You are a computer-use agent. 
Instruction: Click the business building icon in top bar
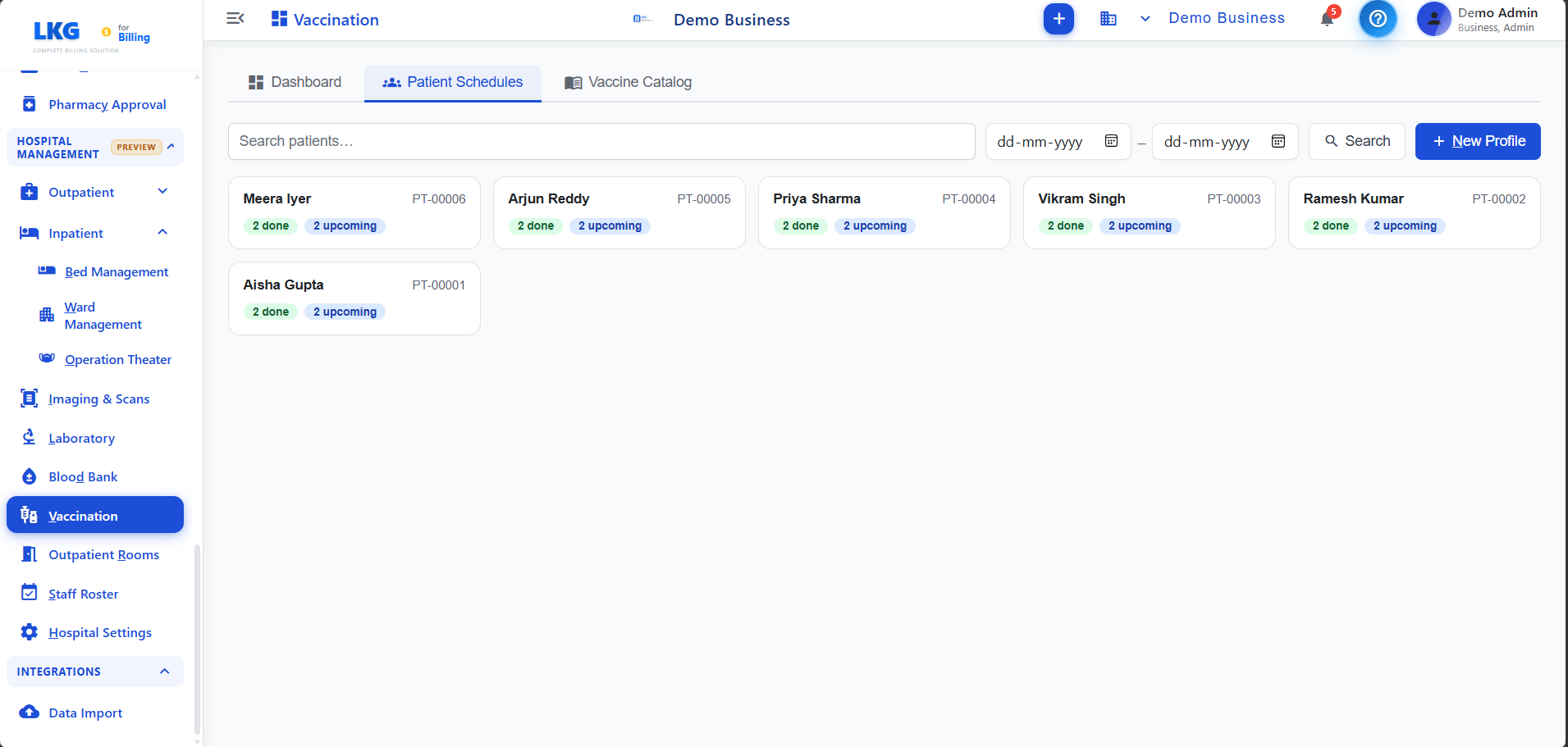pyautogui.click(x=1109, y=18)
